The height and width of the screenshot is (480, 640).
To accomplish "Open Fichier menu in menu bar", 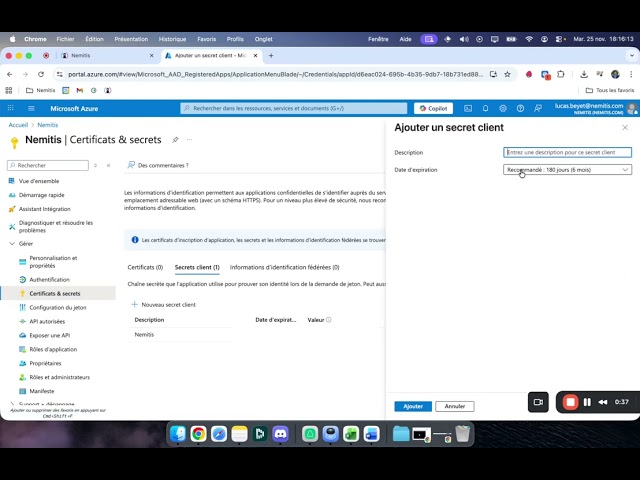I will [x=65, y=39].
